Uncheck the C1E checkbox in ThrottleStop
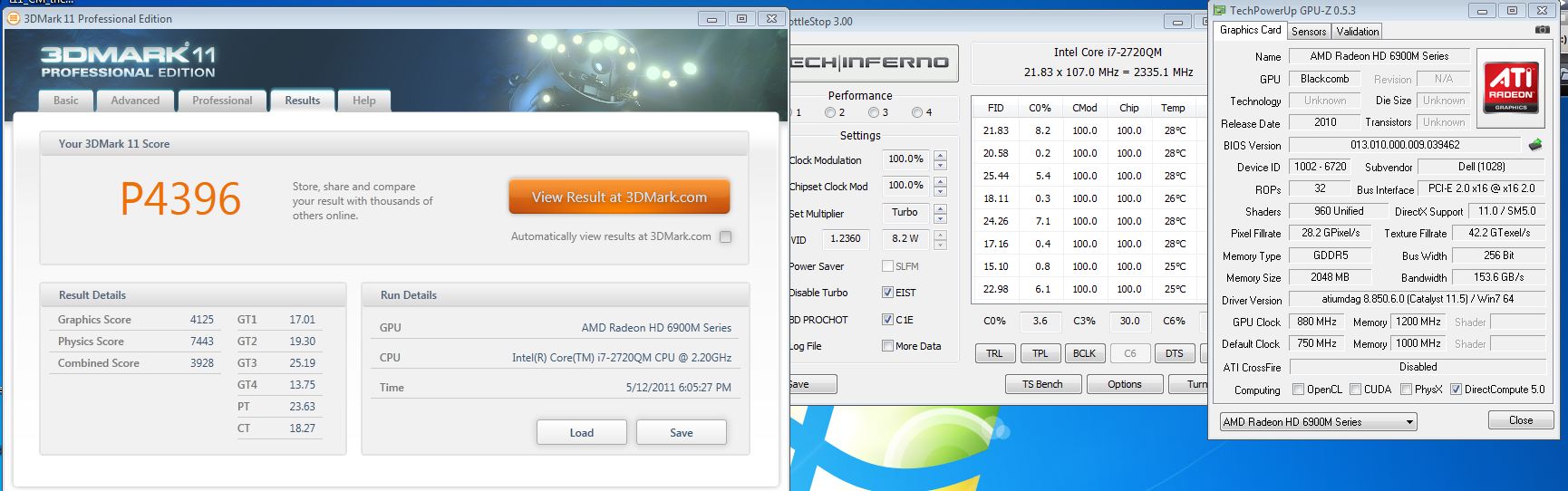Screen dimensions: 1568x491 tap(887, 320)
